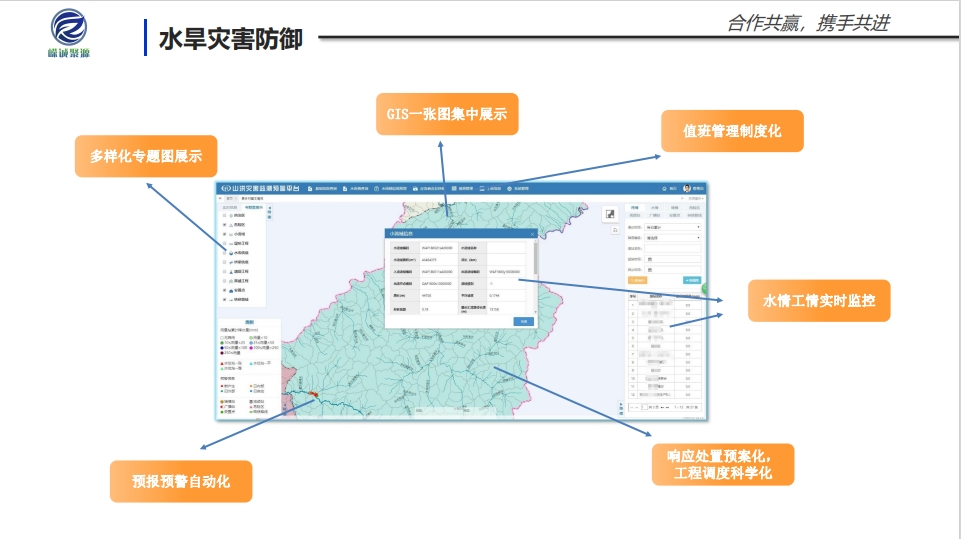Click the platform logo beside 山洪灾害监测预警平台
The height and width of the screenshot is (539, 961).
coord(226,188)
